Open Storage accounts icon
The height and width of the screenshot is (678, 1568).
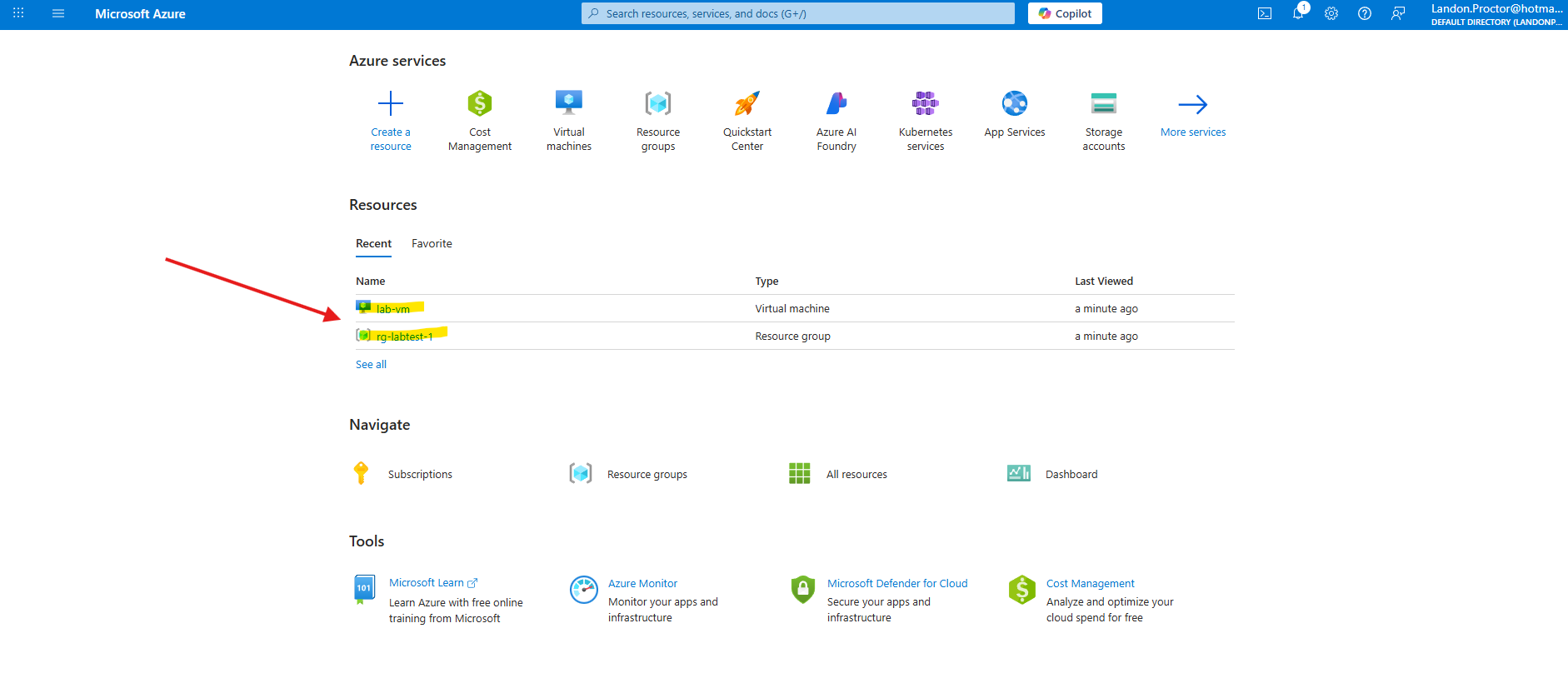click(x=1104, y=104)
